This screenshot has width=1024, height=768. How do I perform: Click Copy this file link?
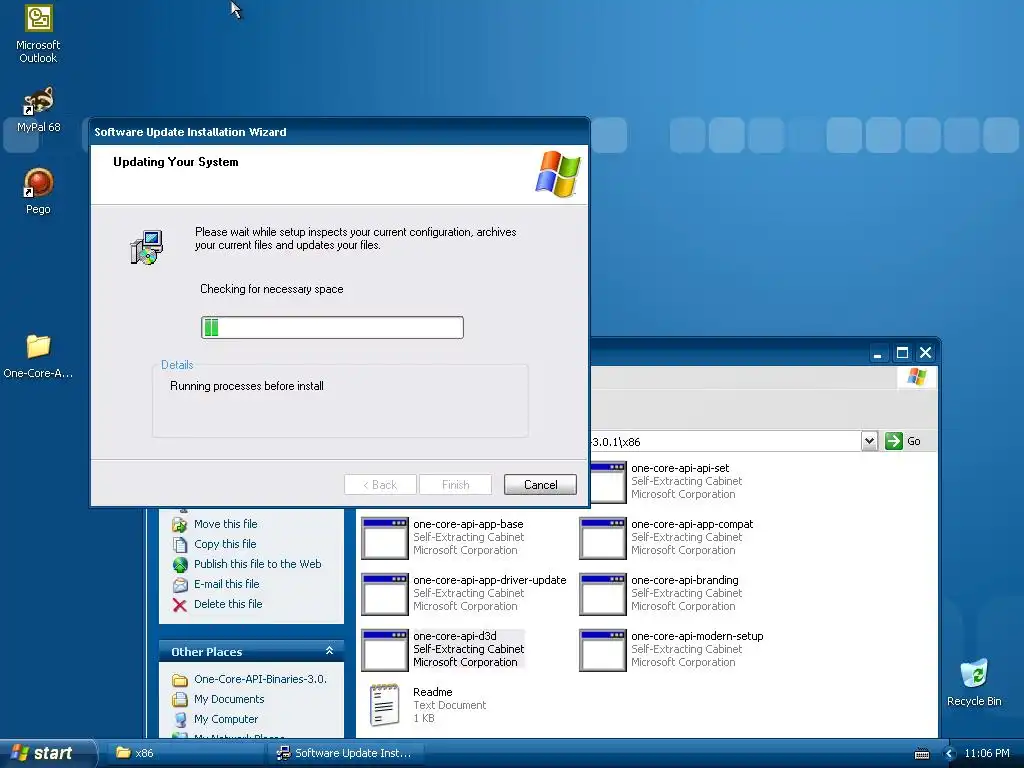[225, 544]
